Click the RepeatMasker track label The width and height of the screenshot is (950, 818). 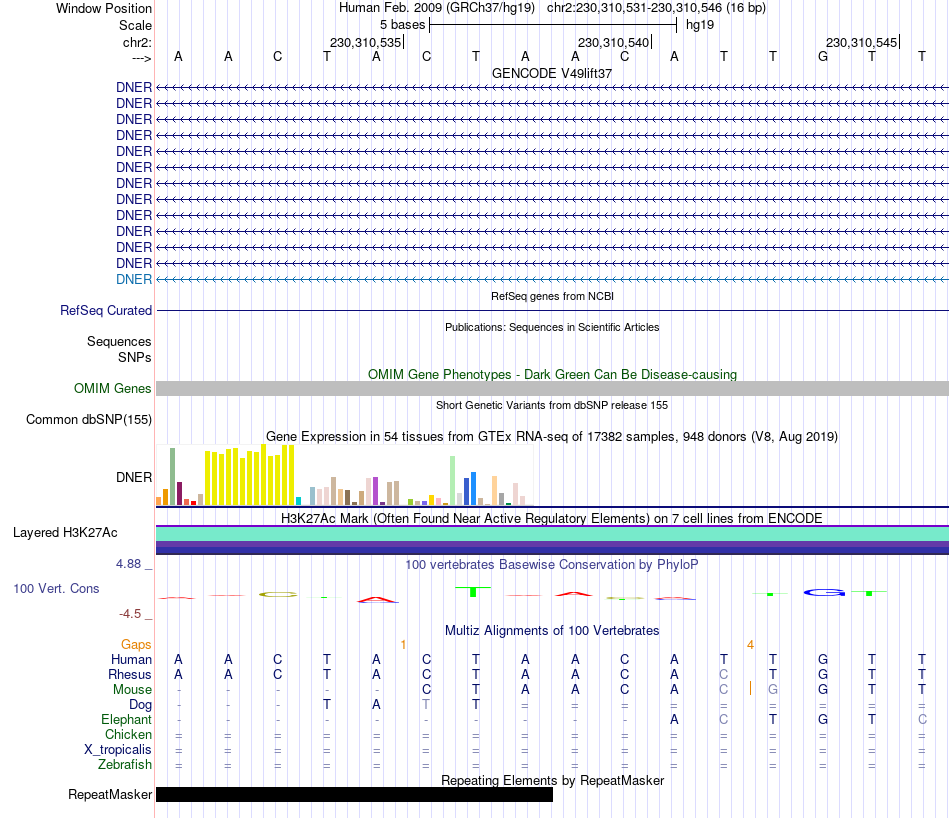[x=110, y=794]
